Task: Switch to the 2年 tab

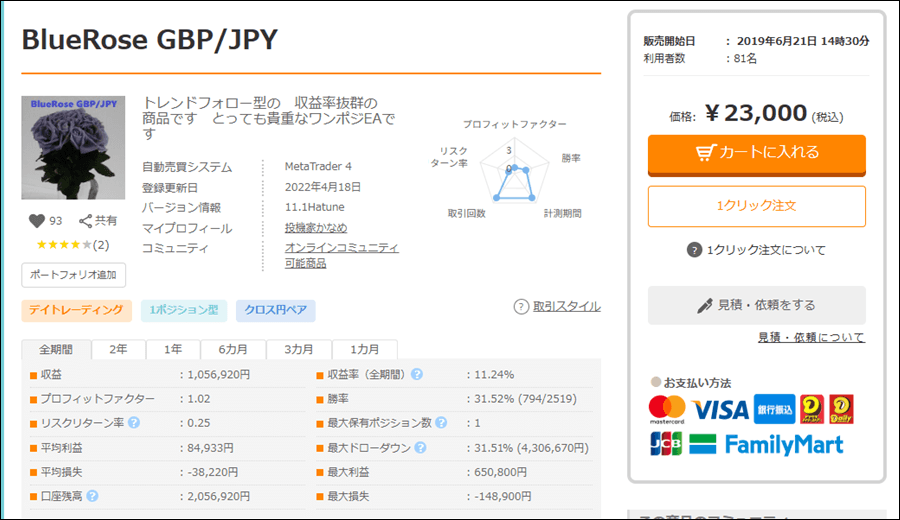Action: [x=118, y=350]
